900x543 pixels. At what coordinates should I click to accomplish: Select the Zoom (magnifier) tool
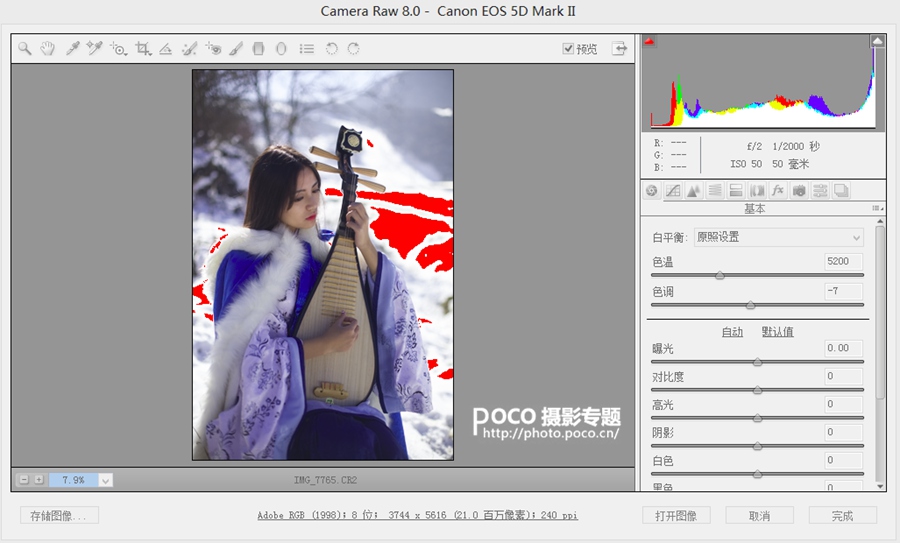(24, 49)
